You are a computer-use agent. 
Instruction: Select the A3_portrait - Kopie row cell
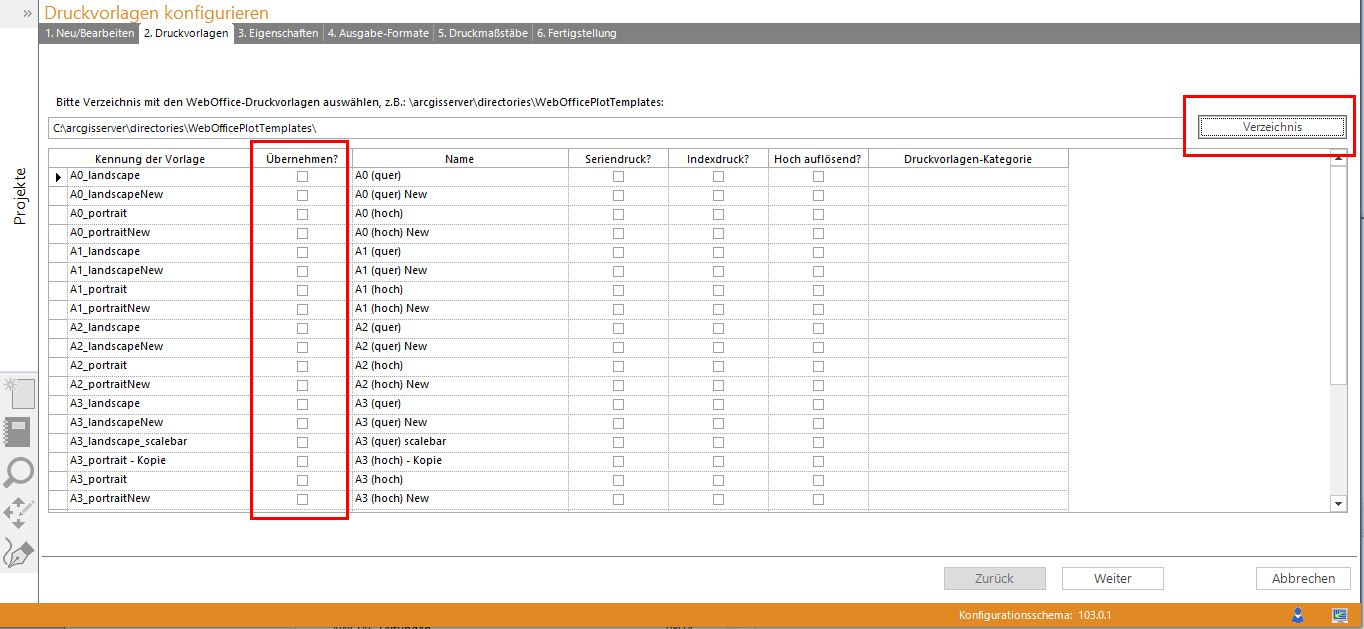coord(158,461)
